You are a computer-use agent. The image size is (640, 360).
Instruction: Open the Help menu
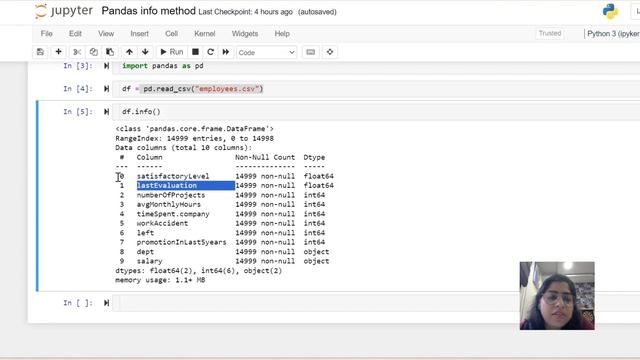pyautogui.click(x=282, y=33)
